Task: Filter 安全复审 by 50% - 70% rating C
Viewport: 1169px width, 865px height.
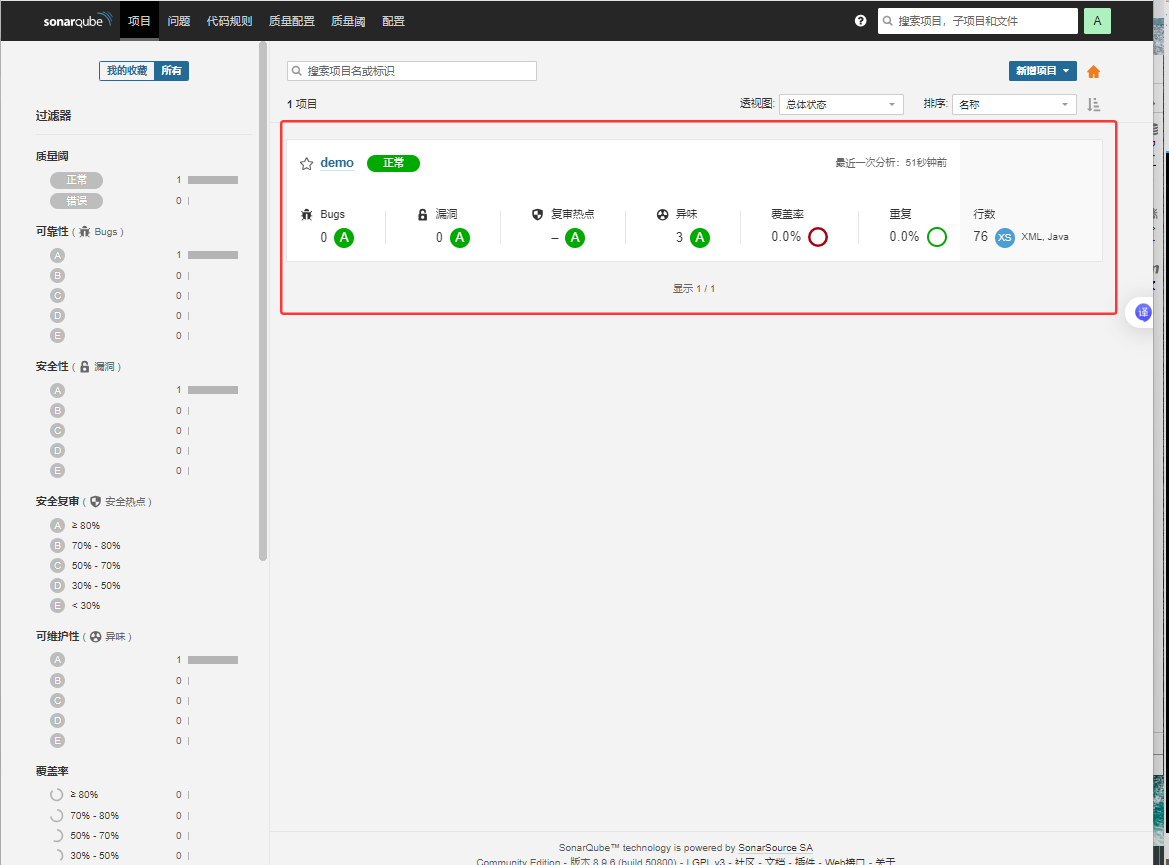Action: [x=85, y=565]
